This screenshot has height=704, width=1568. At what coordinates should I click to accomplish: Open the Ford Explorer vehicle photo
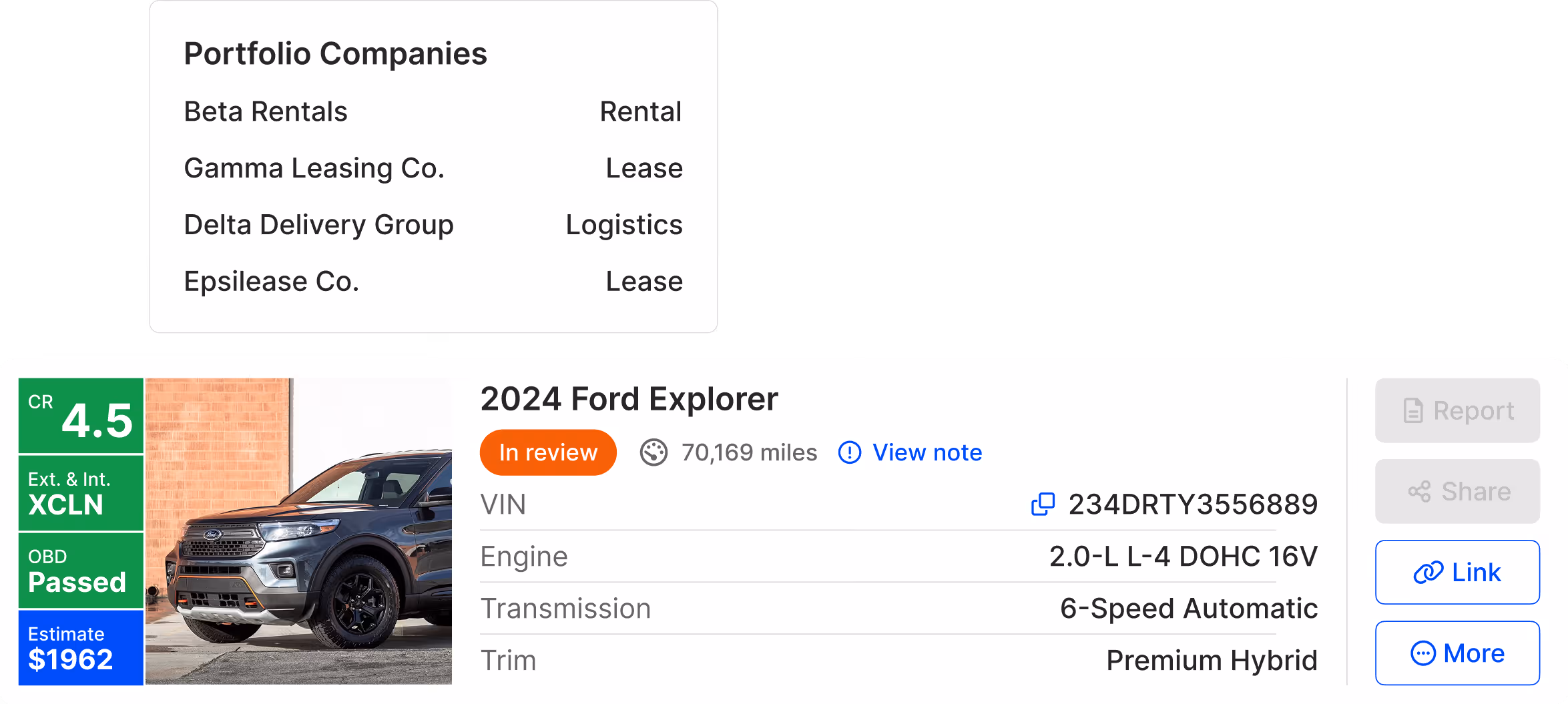(x=298, y=531)
